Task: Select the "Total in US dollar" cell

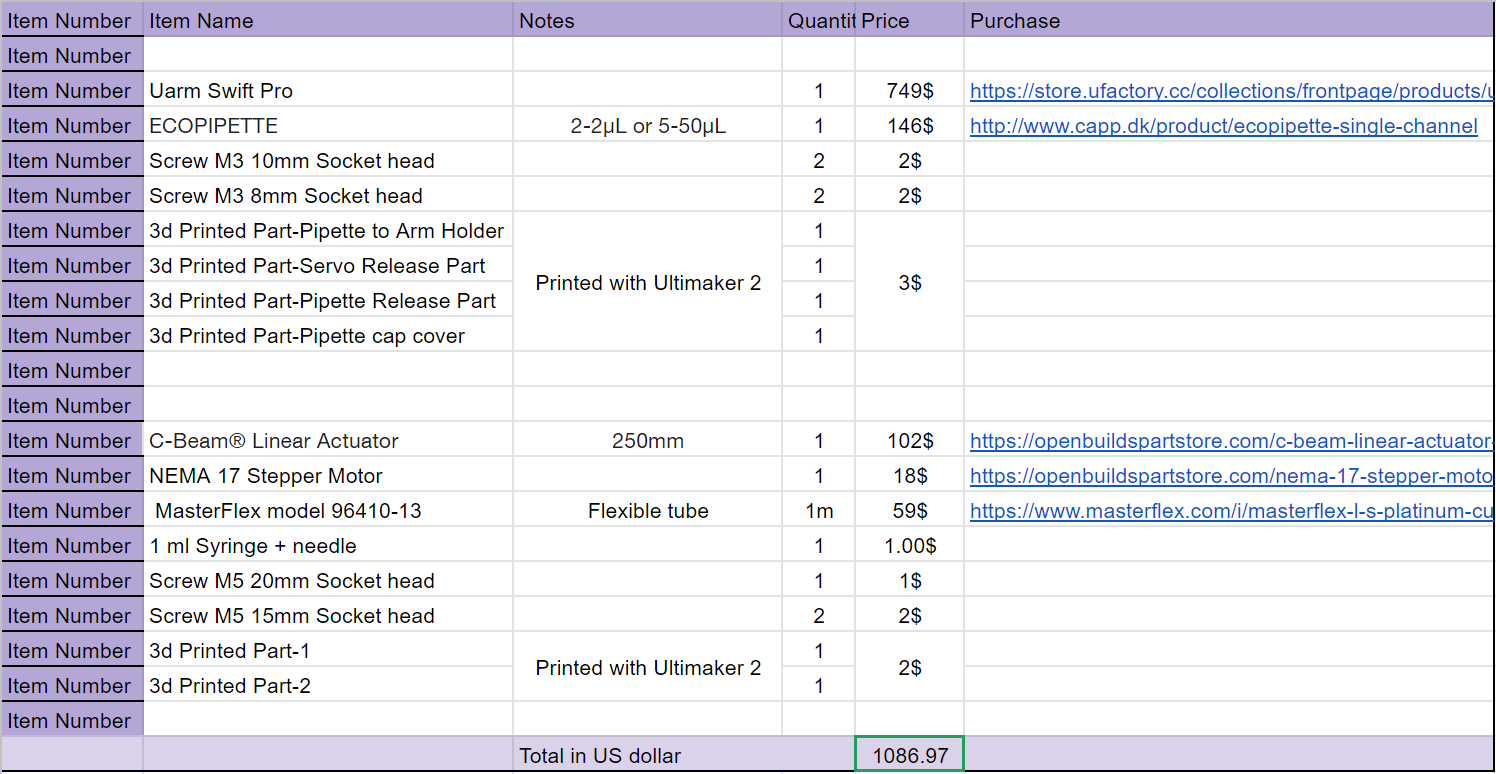Action: coord(647,756)
